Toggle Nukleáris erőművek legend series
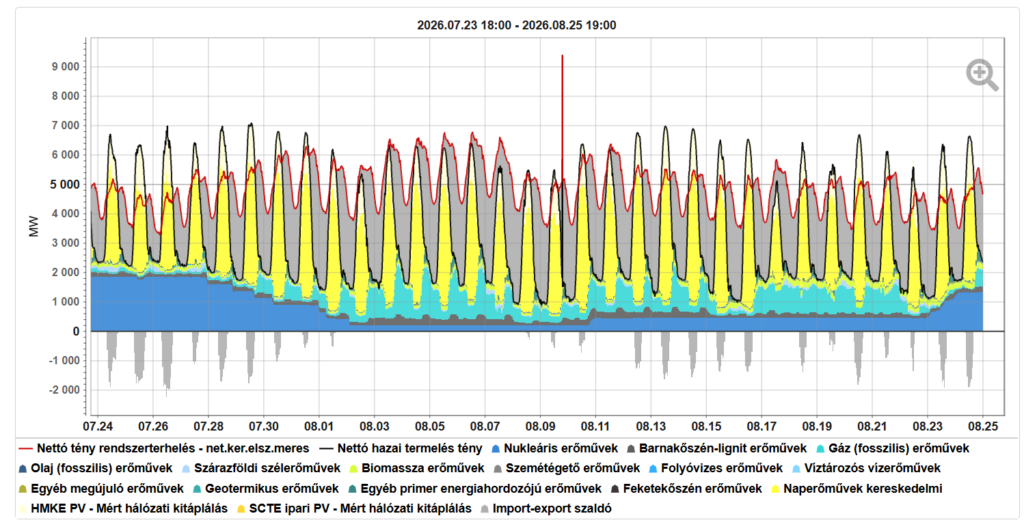 coord(554,448)
